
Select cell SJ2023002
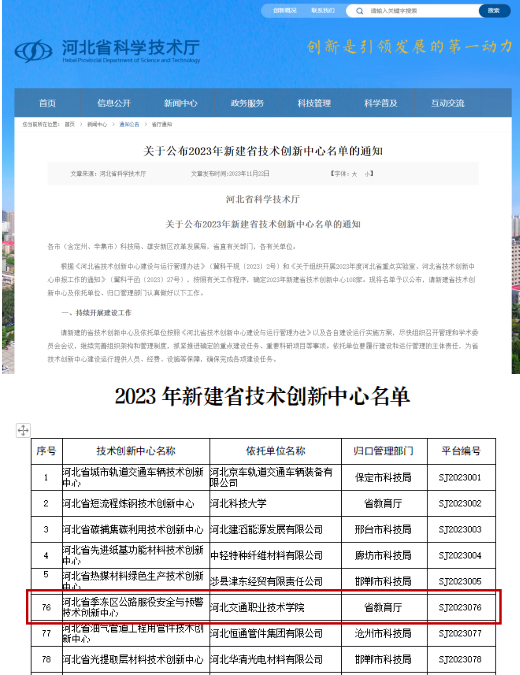click(461, 503)
